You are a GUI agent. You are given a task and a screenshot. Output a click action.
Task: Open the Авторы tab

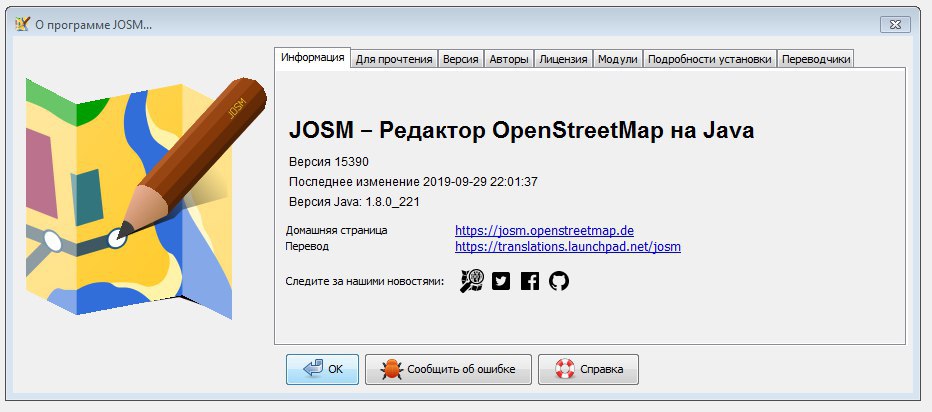[x=509, y=59]
